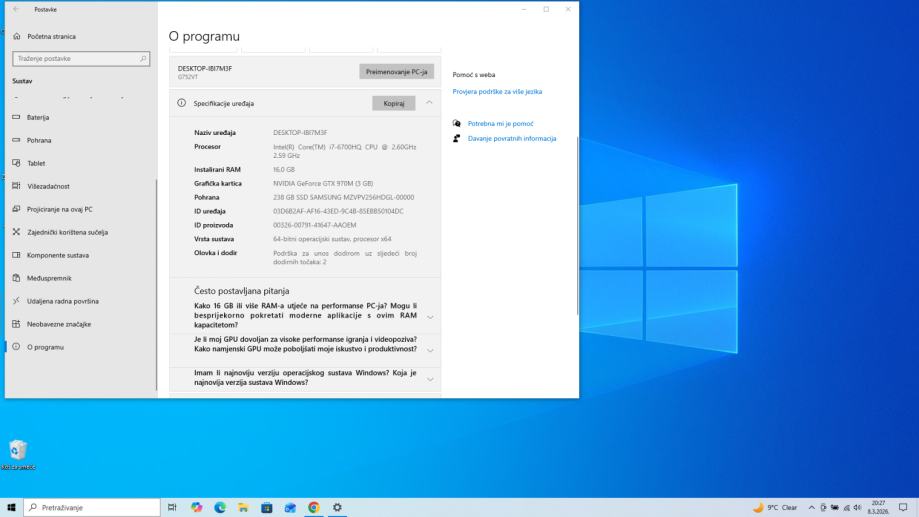Click the Settings gear on the taskbar
The width and height of the screenshot is (919, 517).
pos(337,507)
